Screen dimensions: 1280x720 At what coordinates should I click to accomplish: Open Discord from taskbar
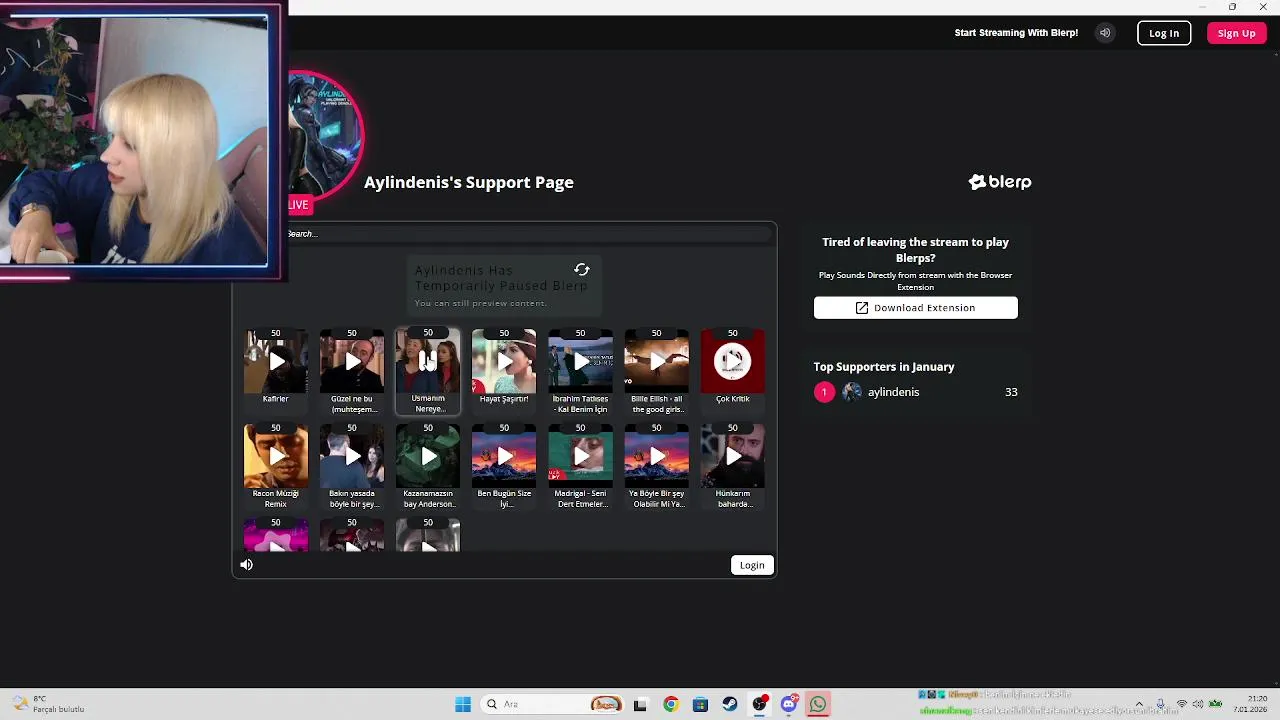tap(789, 704)
